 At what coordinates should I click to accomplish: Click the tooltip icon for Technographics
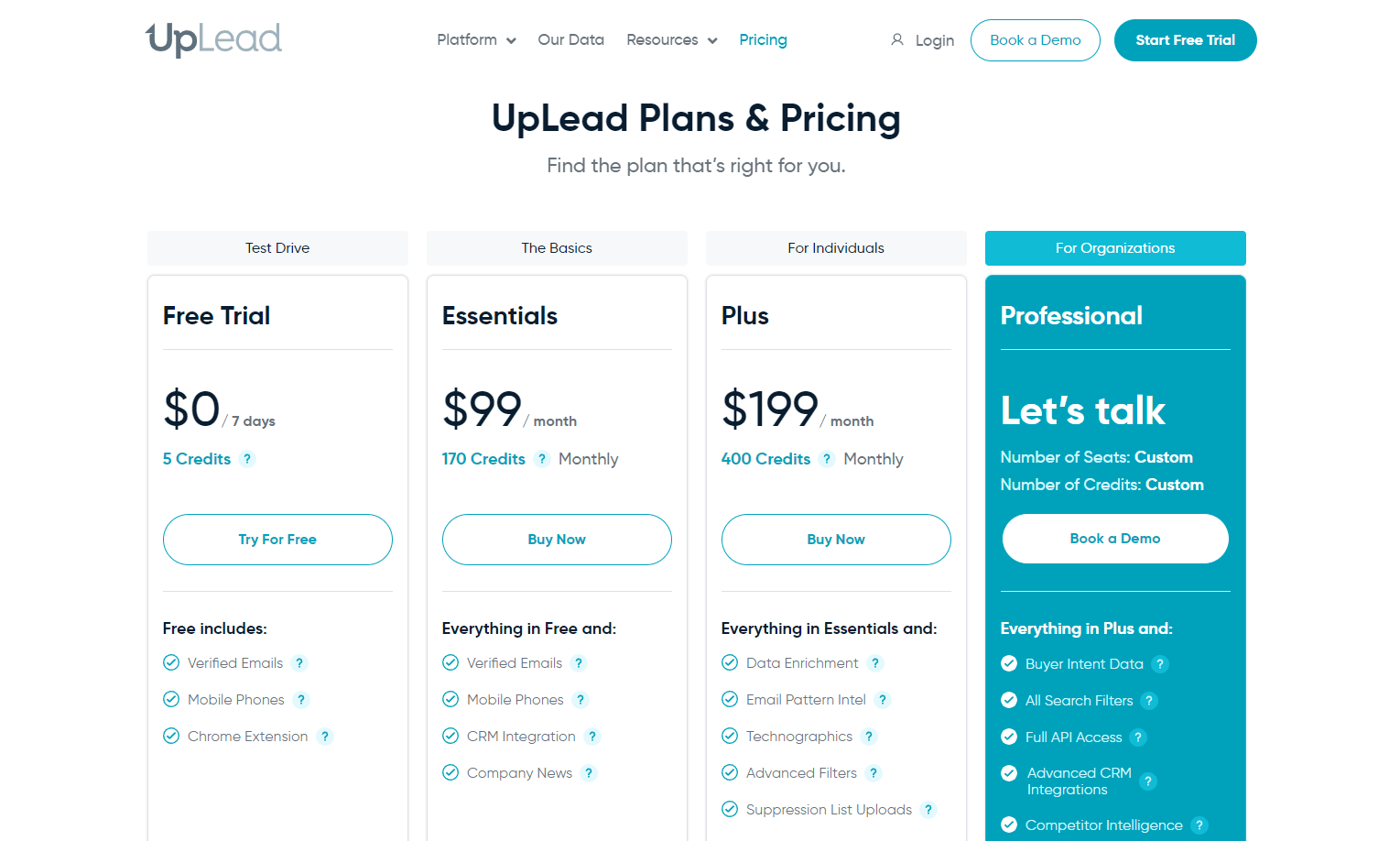click(869, 736)
